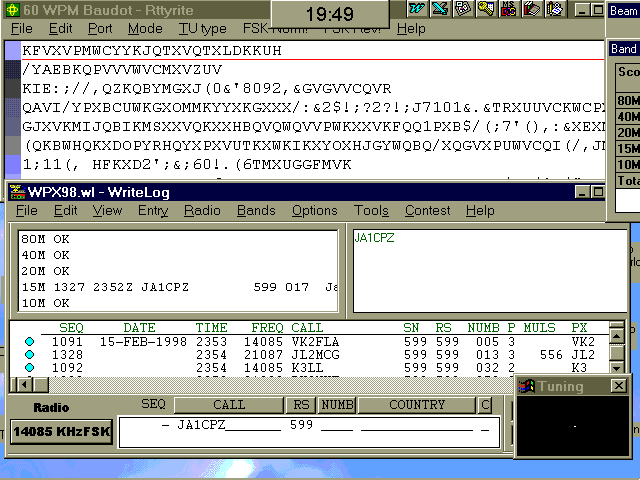Click the 599 RS entry field
Viewport: 640px width, 480px height.
click(301, 425)
